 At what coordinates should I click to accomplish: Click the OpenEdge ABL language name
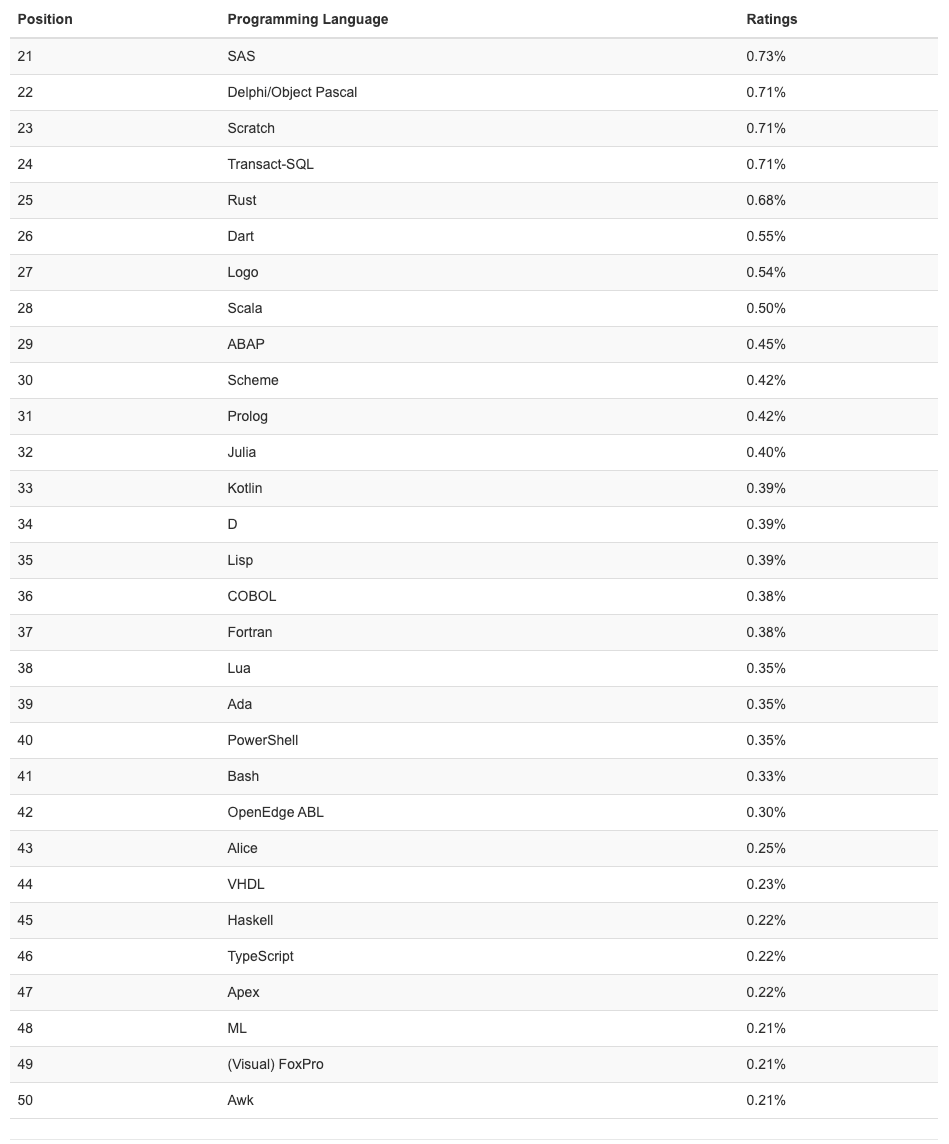(x=275, y=812)
